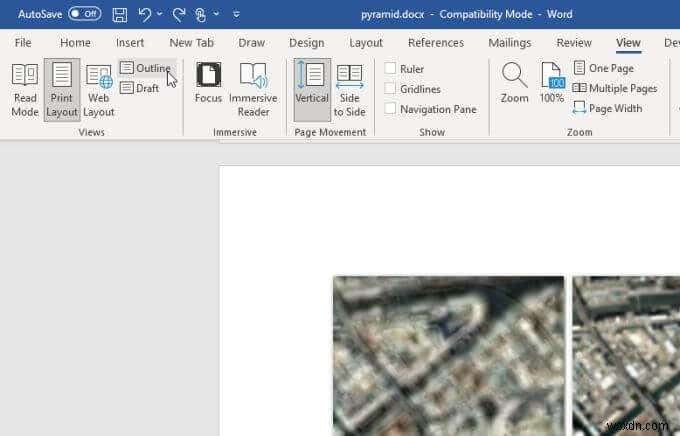
Task: Switch to the Draw tab
Action: coord(252,43)
